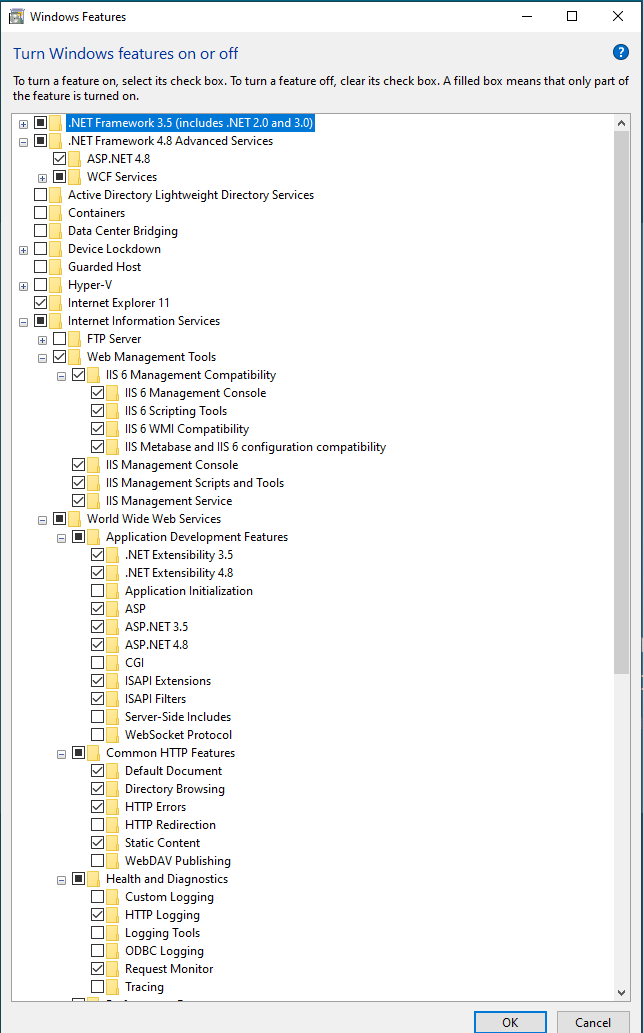
Task: Click the FTP Server folder icon
Action: point(75,339)
